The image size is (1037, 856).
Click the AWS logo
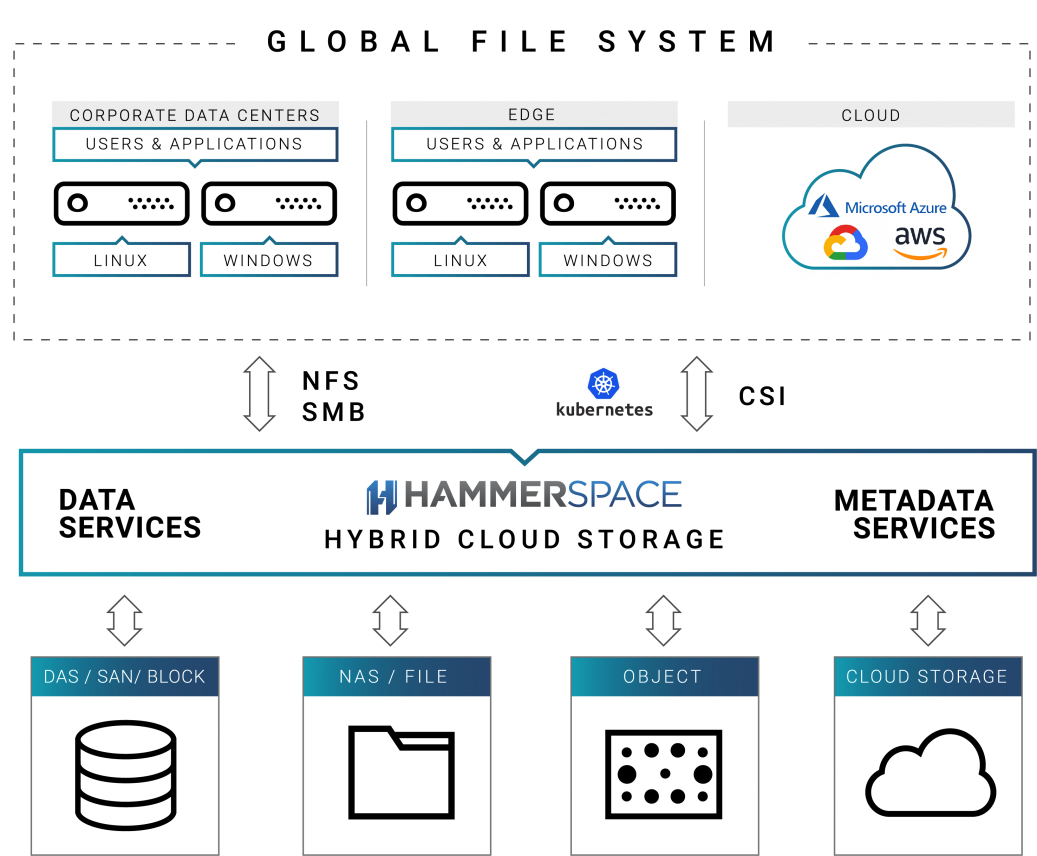pyautogui.click(x=920, y=243)
